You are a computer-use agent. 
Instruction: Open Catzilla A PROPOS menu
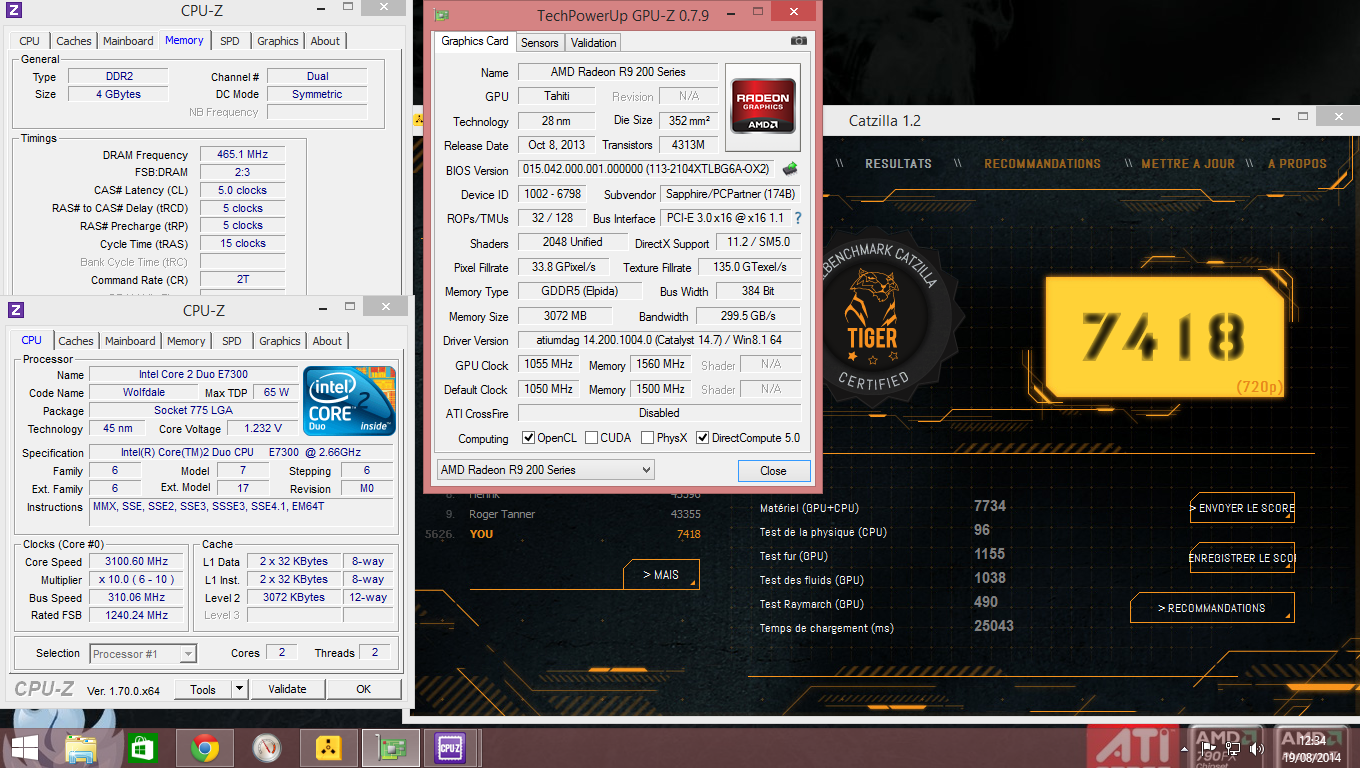1297,163
